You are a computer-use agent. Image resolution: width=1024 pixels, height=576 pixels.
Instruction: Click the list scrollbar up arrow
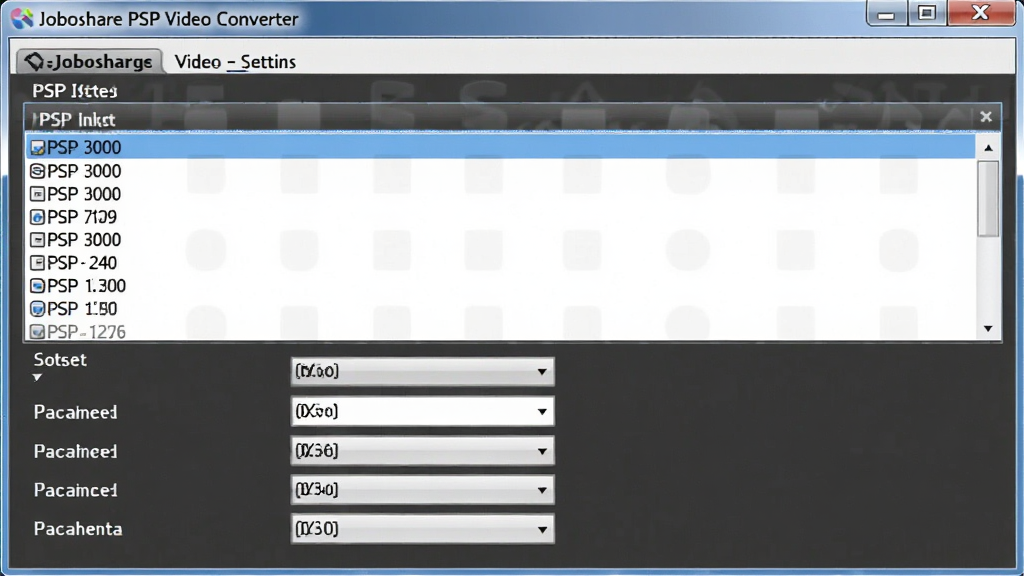(988, 148)
